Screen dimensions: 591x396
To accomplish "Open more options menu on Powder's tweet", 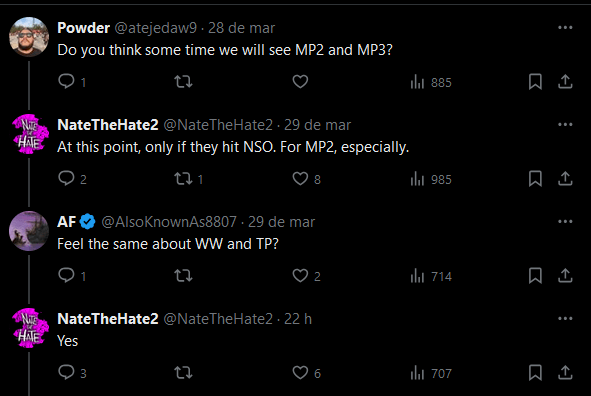I will point(565,28).
